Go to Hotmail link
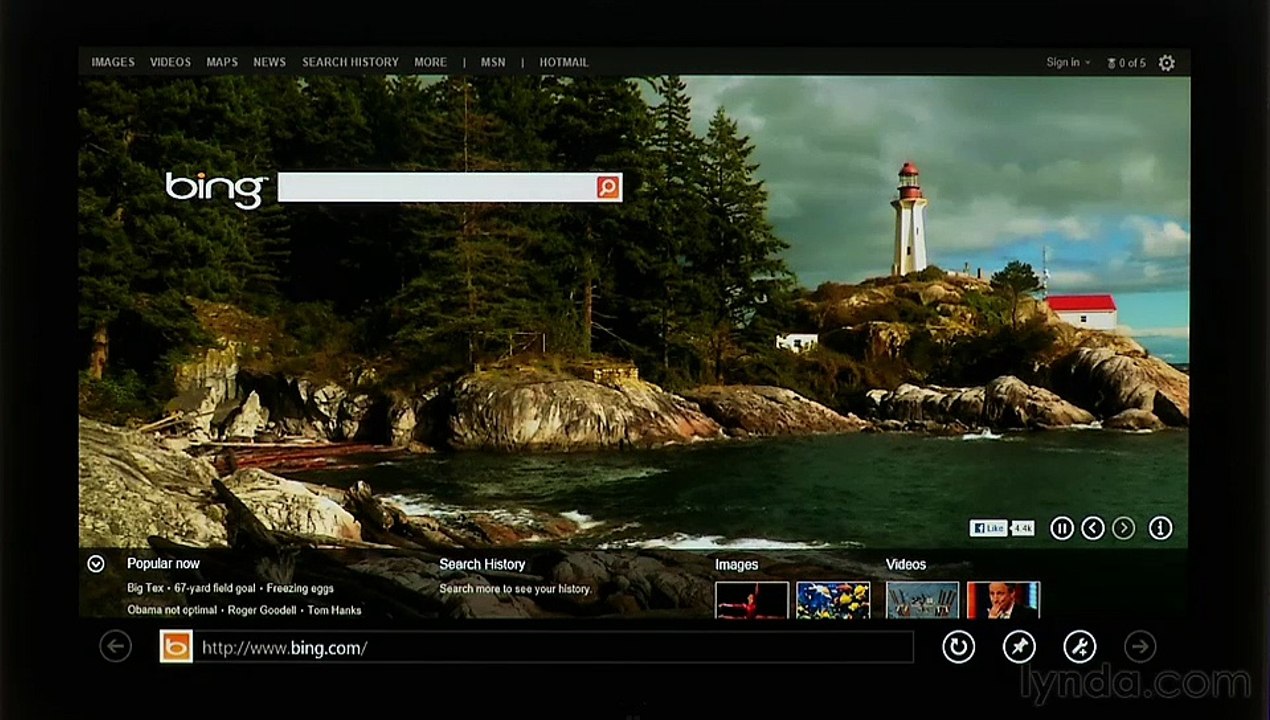The height and width of the screenshot is (720, 1270). click(x=564, y=62)
